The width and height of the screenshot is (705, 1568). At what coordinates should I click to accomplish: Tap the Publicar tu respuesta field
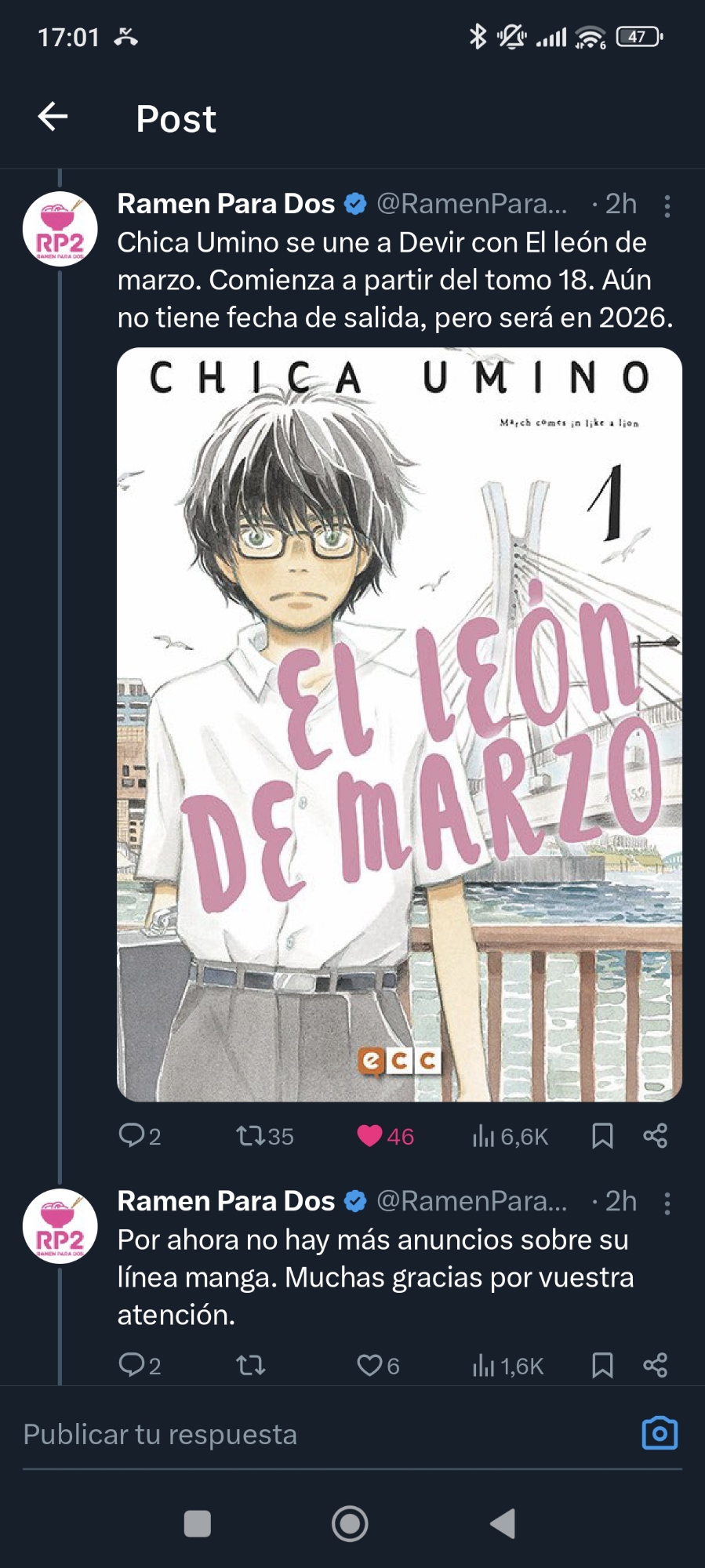[322, 1434]
